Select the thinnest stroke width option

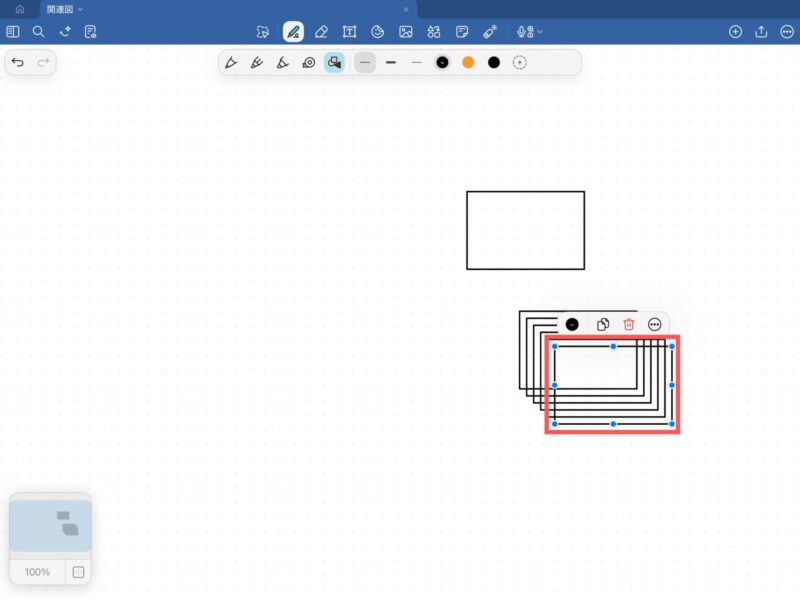pos(417,62)
